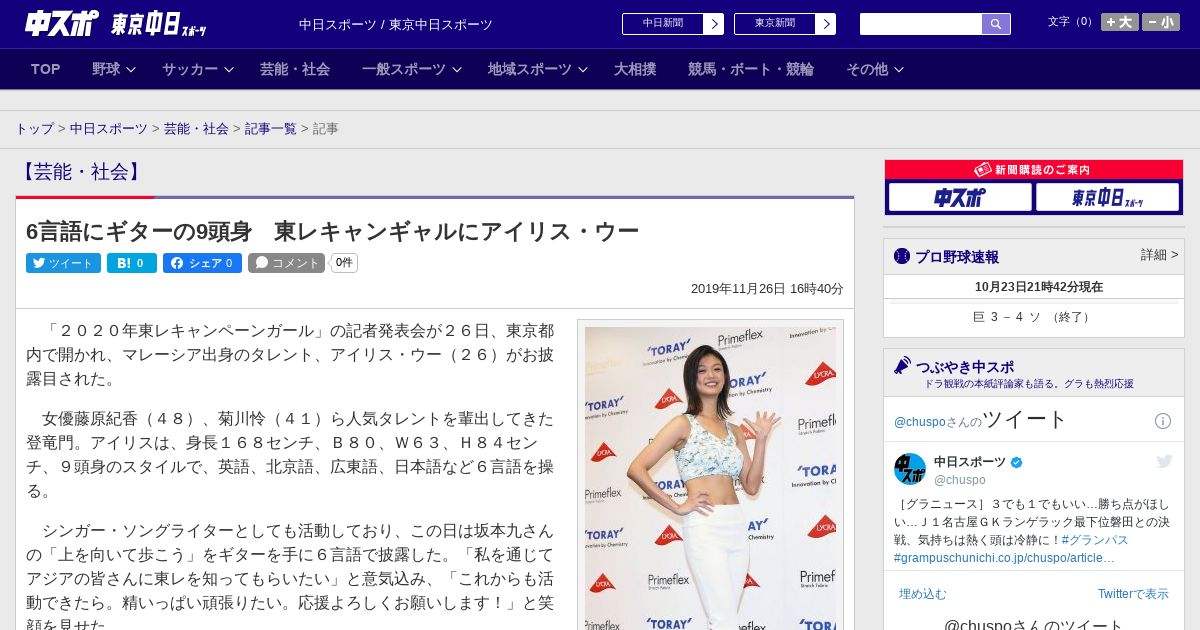Open grampuschunichi.co.jp article link in tweet

(1004, 558)
